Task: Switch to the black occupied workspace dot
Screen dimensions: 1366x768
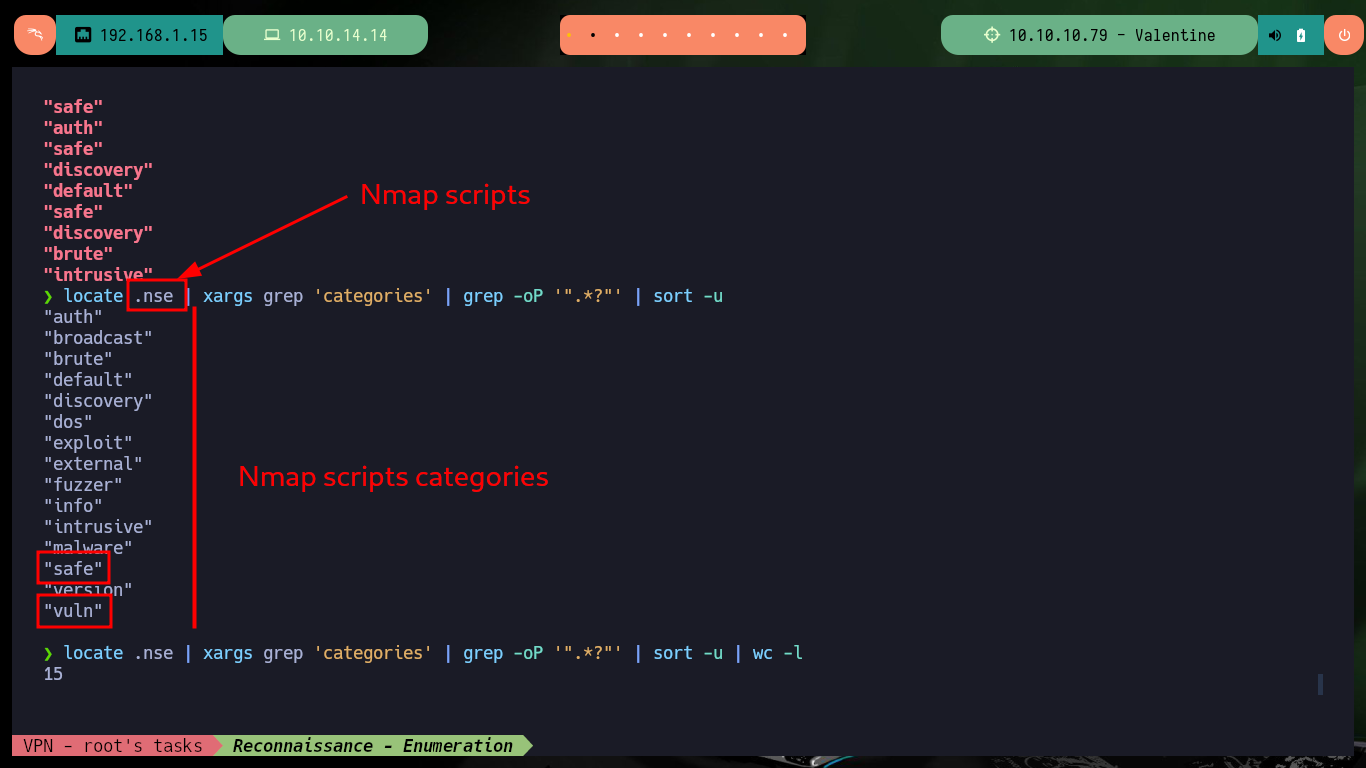Action: click(592, 35)
